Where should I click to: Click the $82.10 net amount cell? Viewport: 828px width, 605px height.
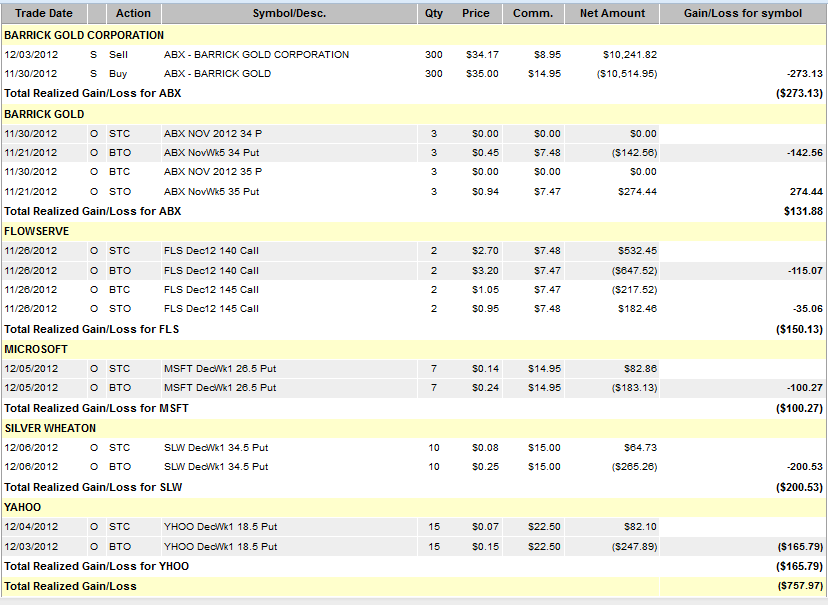click(640, 527)
